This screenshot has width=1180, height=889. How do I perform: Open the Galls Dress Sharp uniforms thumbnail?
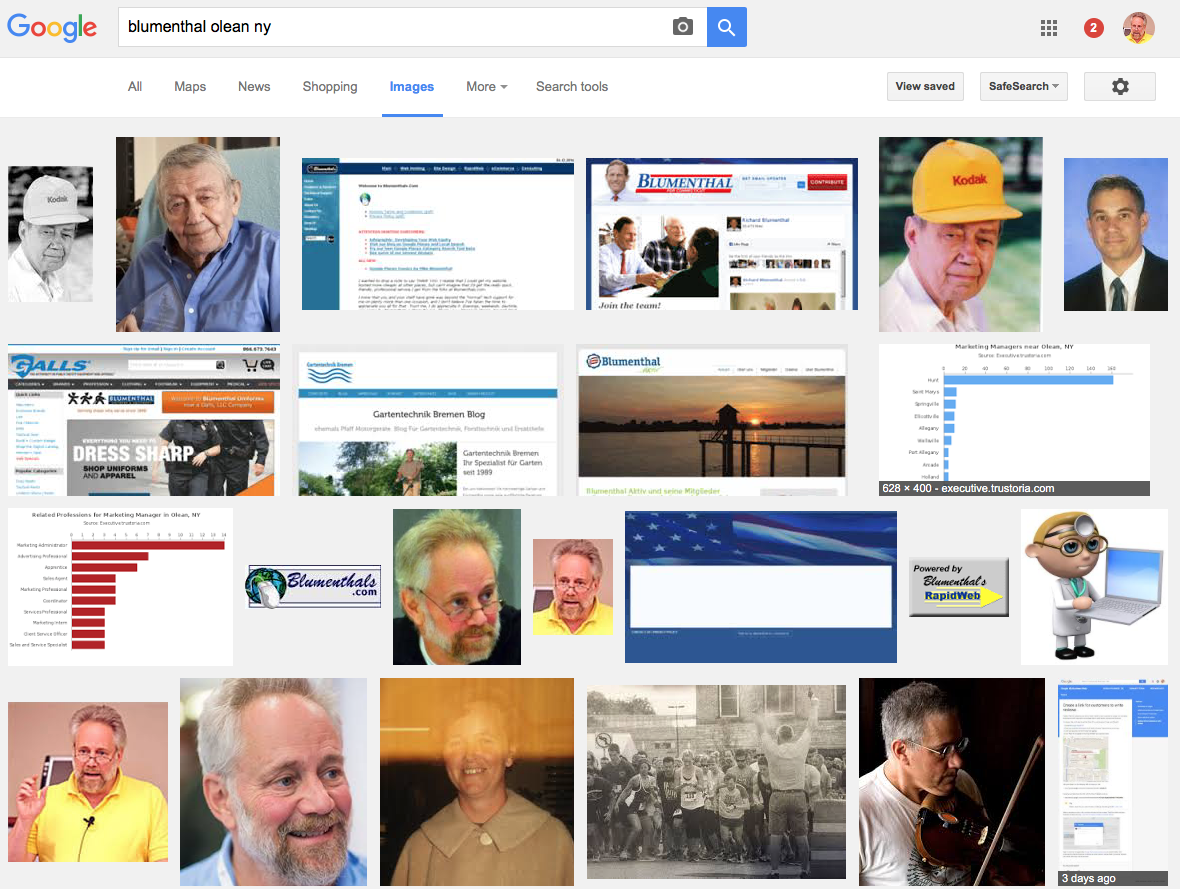click(144, 420)
